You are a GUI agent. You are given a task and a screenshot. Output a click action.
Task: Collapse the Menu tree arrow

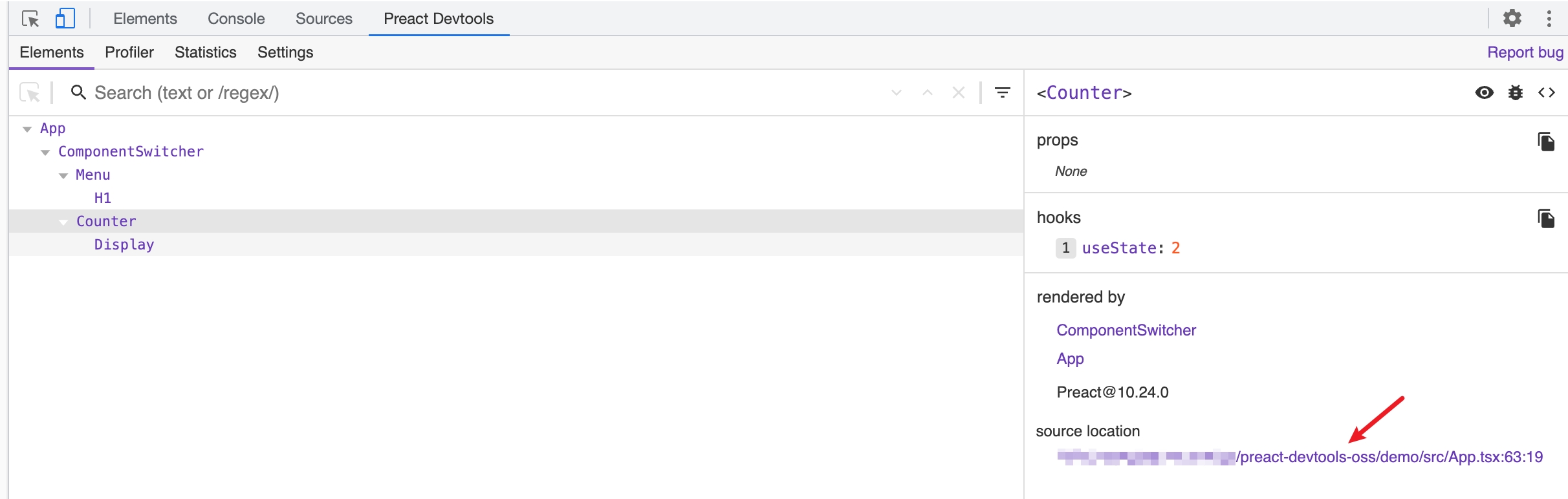(63, 176)
